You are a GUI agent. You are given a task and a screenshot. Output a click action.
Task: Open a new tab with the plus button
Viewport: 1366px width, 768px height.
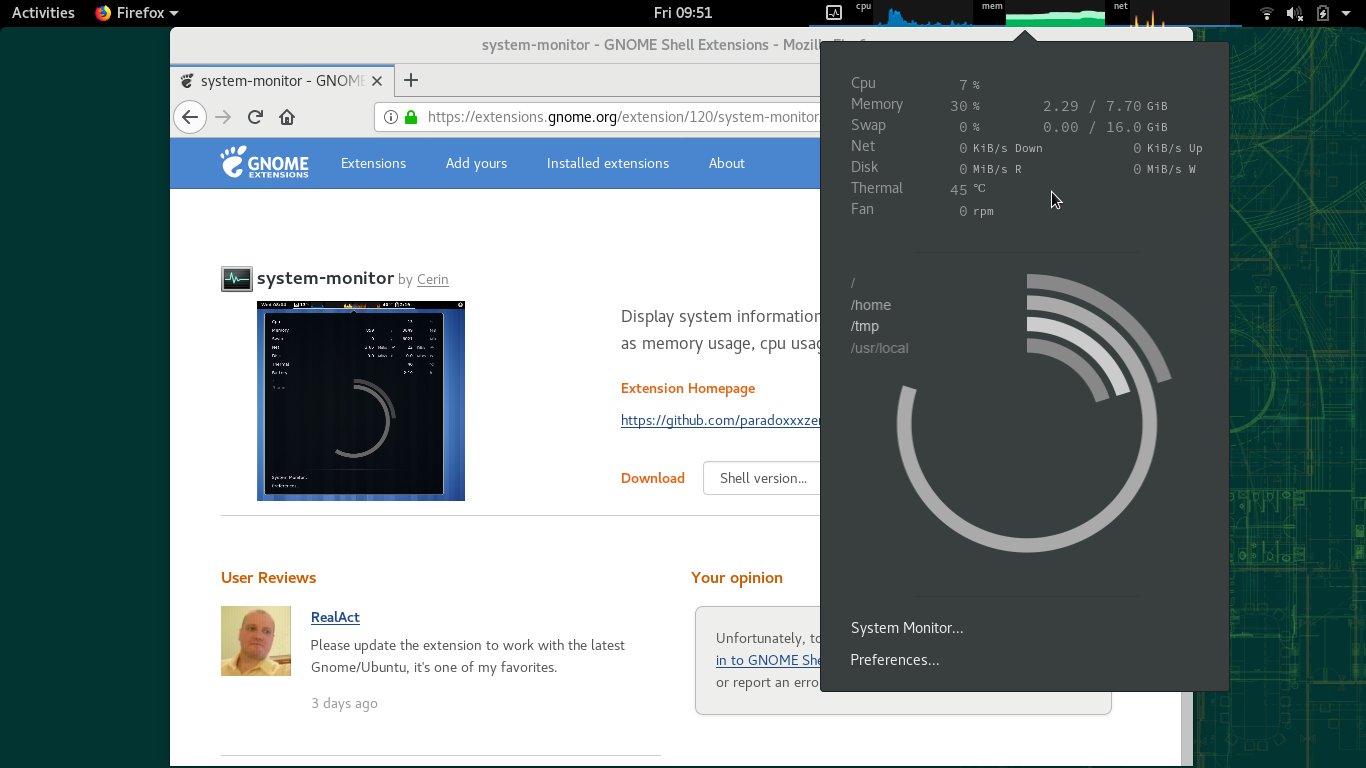[x=411, y=81]
